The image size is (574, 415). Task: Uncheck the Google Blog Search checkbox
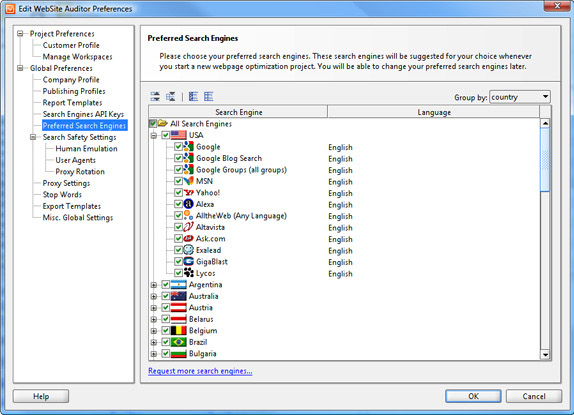coord(178,158)
